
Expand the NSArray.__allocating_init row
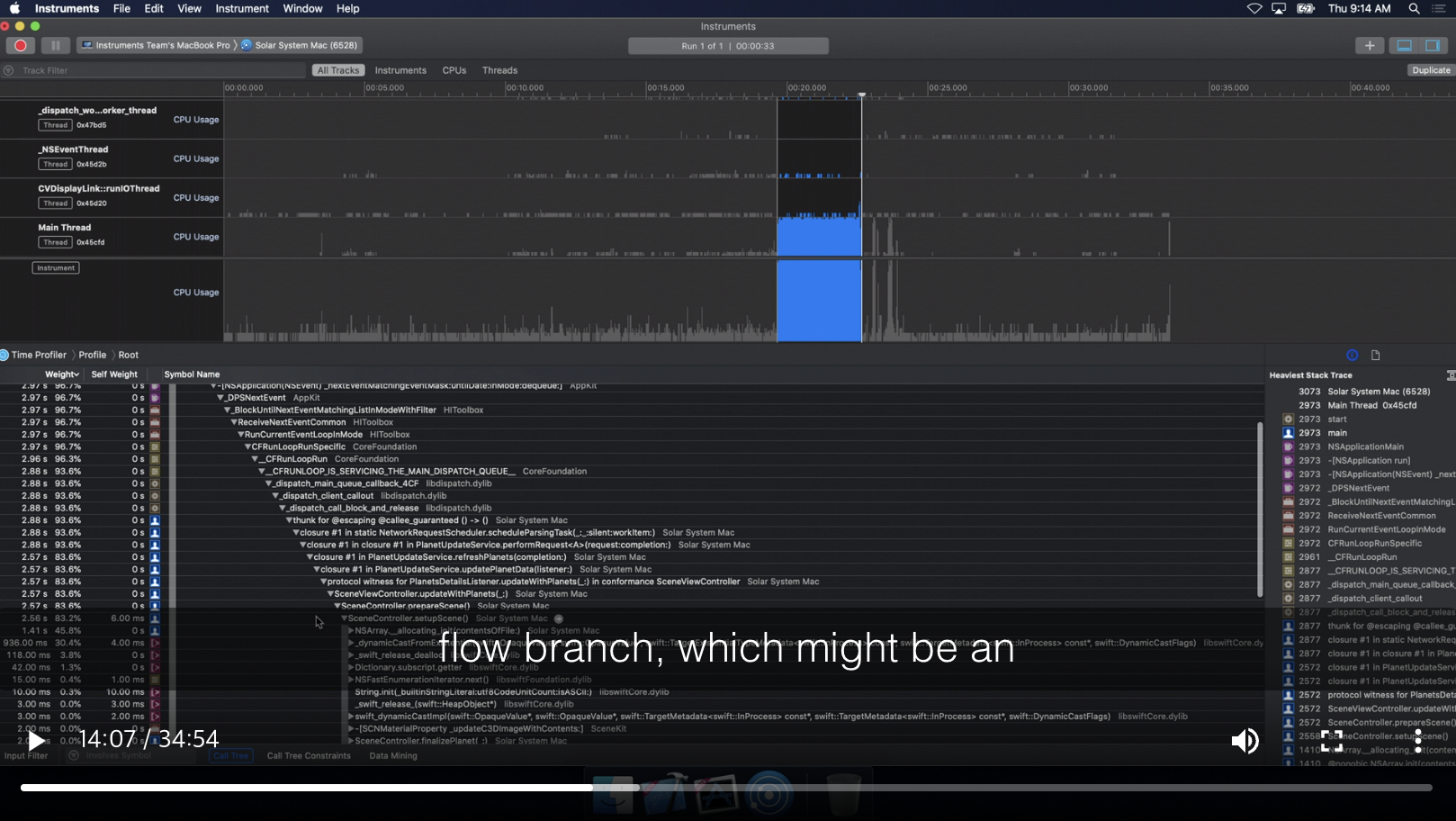(351, 631)
